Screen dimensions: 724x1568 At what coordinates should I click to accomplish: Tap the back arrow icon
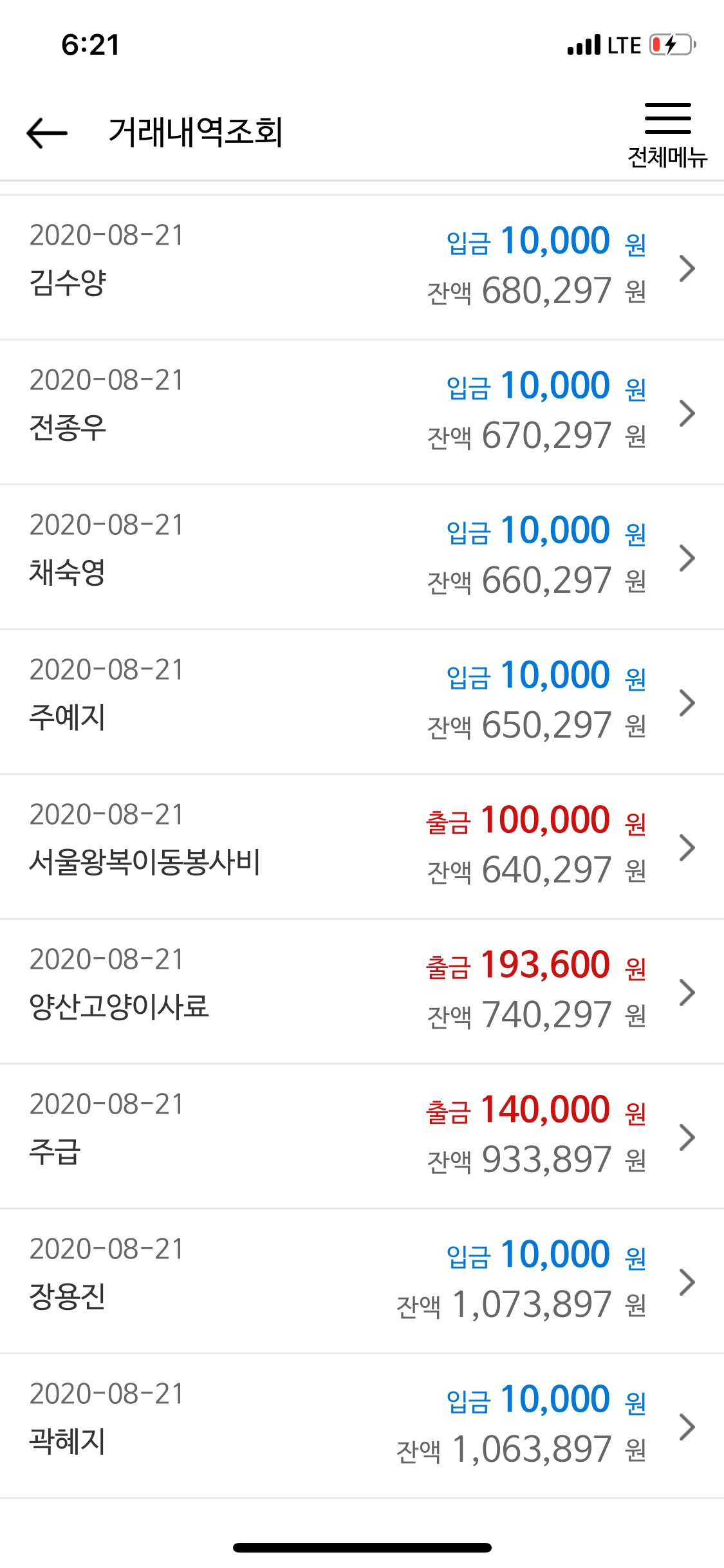tap(47, 133)
